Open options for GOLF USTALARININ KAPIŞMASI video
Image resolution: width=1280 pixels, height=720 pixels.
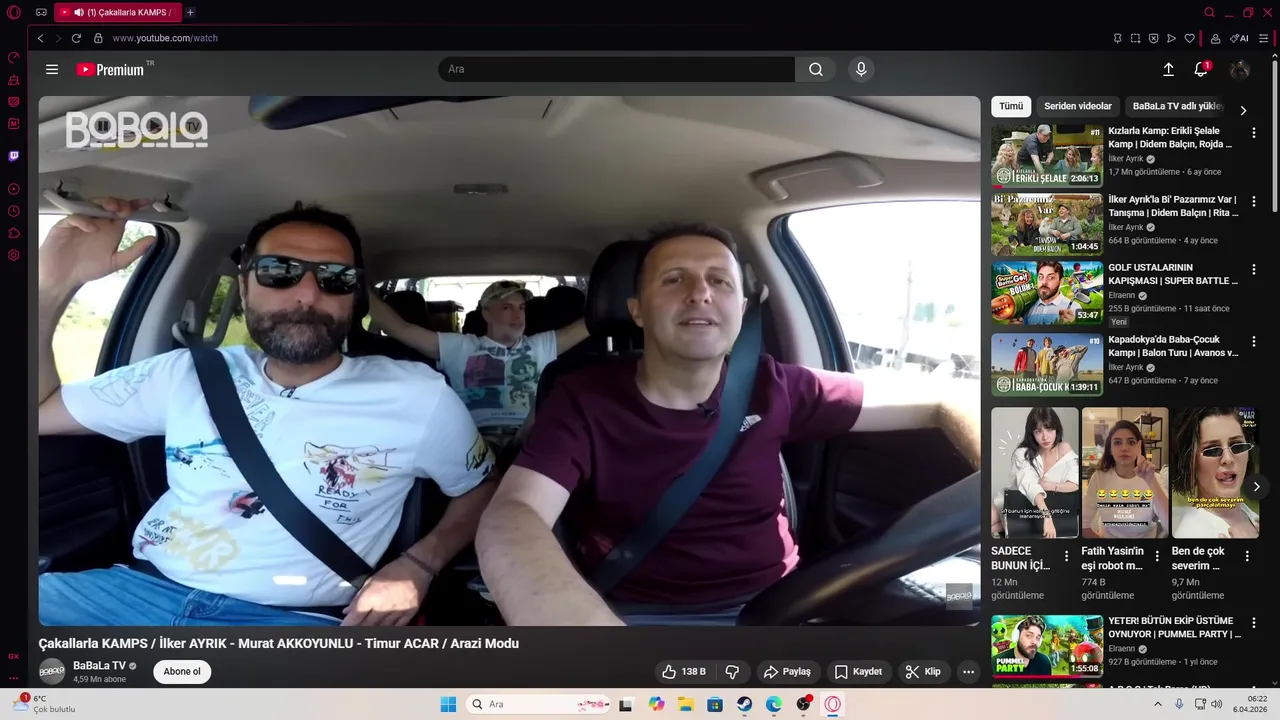1253,269
